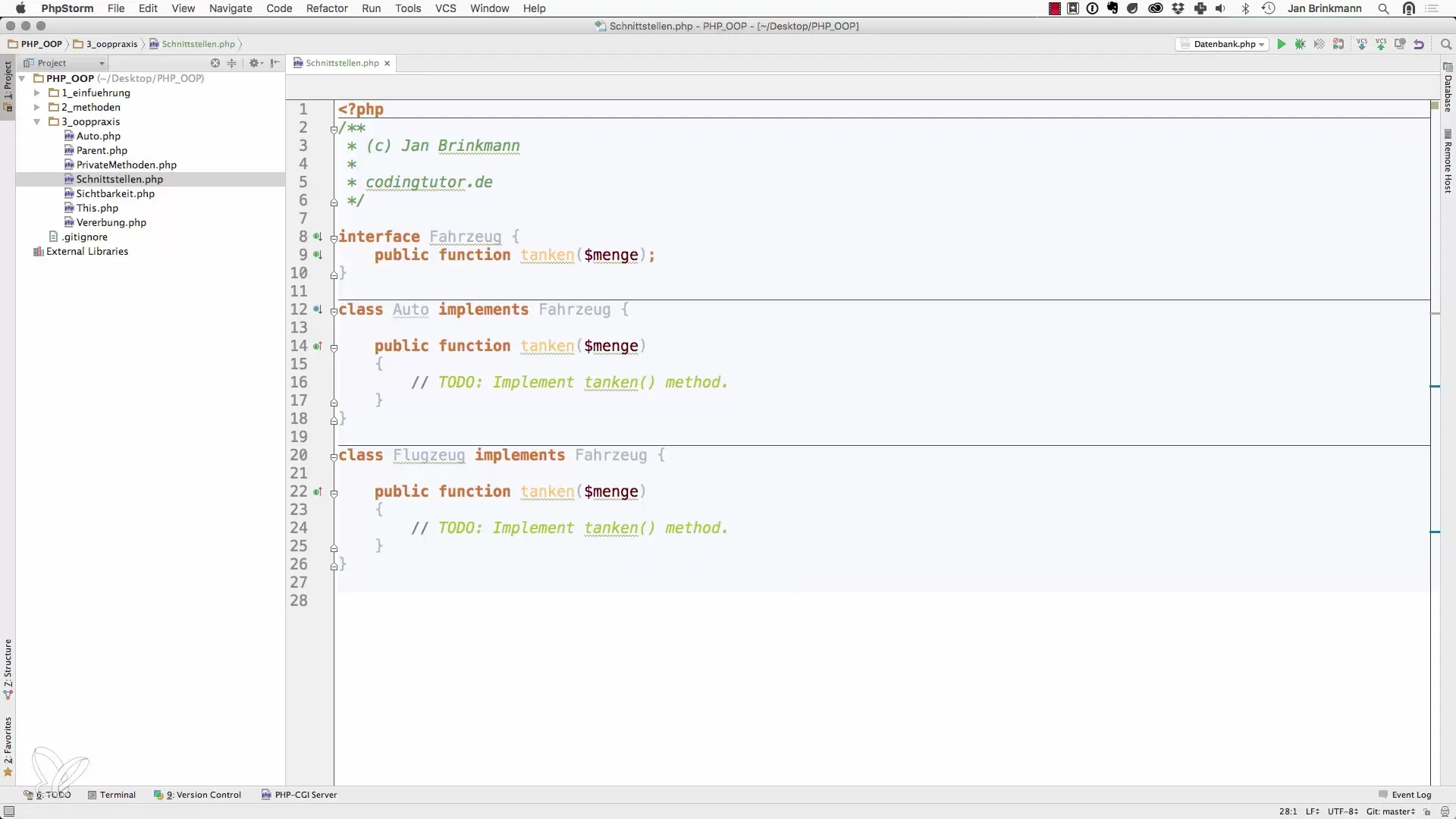Open the Remote Host side panel

tap(1448, 162)
